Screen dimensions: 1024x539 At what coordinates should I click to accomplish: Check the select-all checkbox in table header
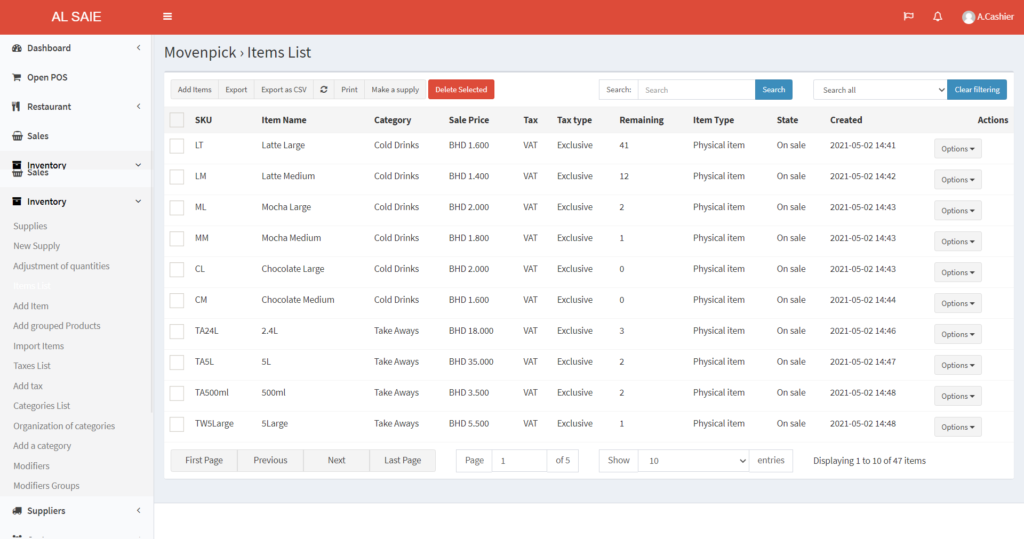177,120
